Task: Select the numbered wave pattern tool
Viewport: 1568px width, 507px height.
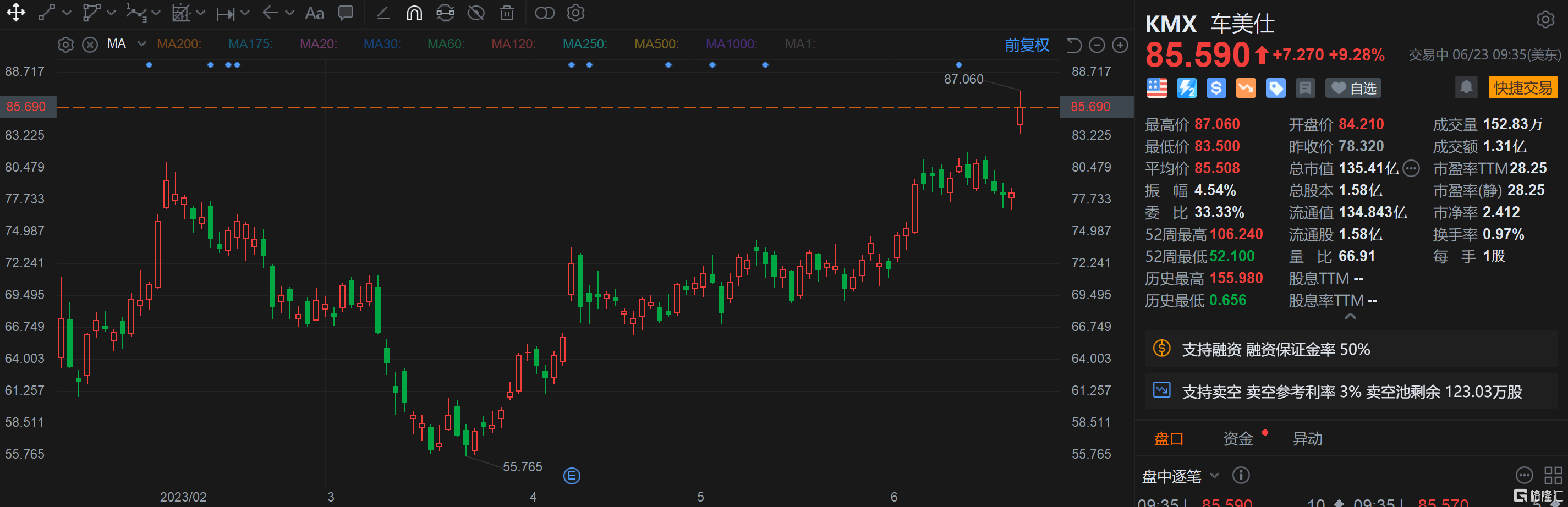Action: click(136, 13)
